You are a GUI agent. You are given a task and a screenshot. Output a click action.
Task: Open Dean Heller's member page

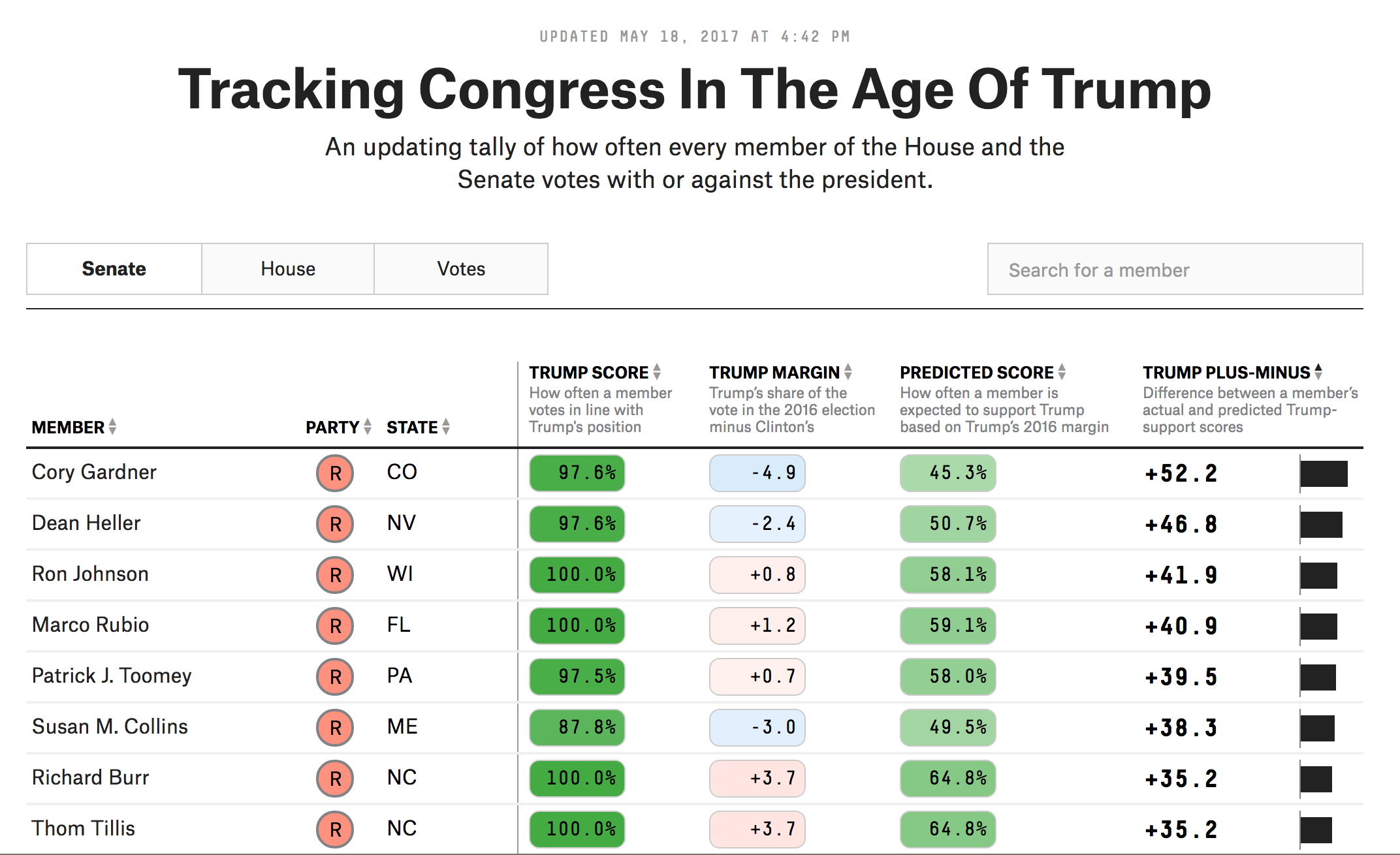pyautogui.click(x=86, y=523)
